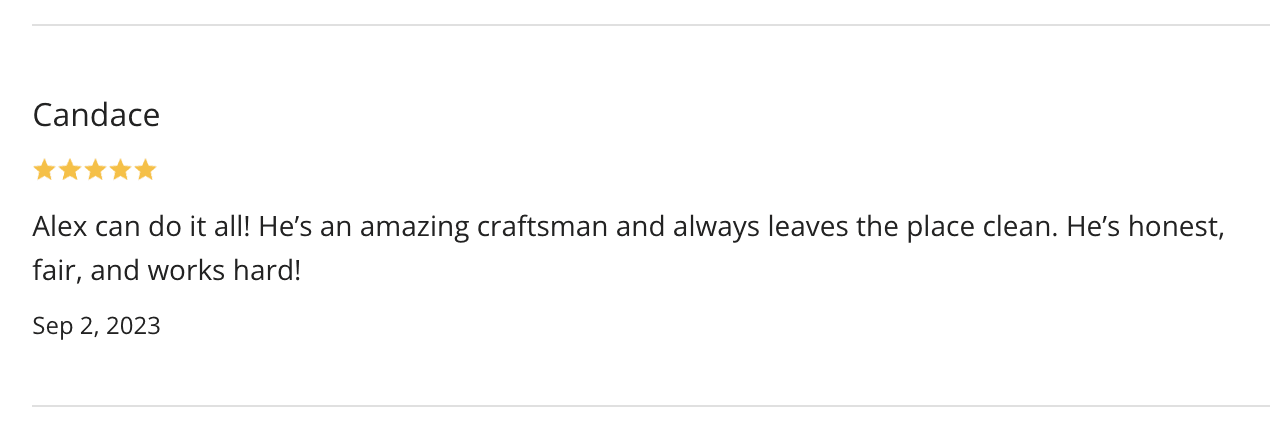The image size is (1276, 444).
Task: Click the fourth star in the rating
Action: click(x=120, y=170)
